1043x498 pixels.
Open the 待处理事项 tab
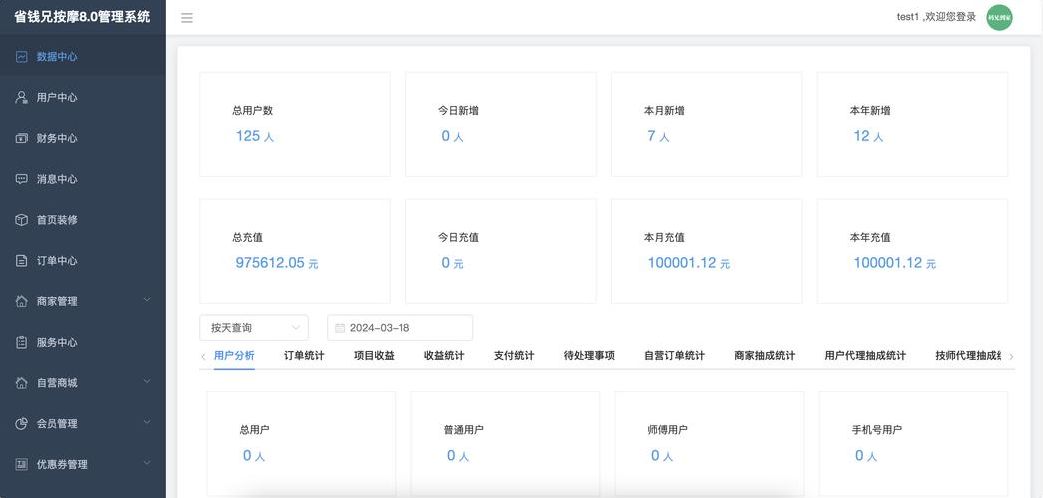[589, 355]
